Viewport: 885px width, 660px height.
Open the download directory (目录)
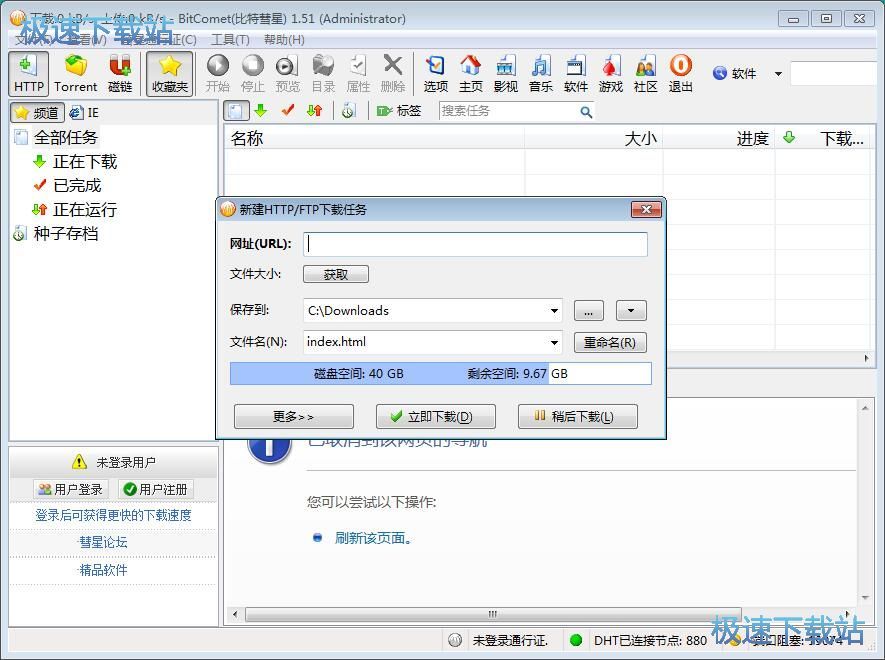(x=323, y=73)
